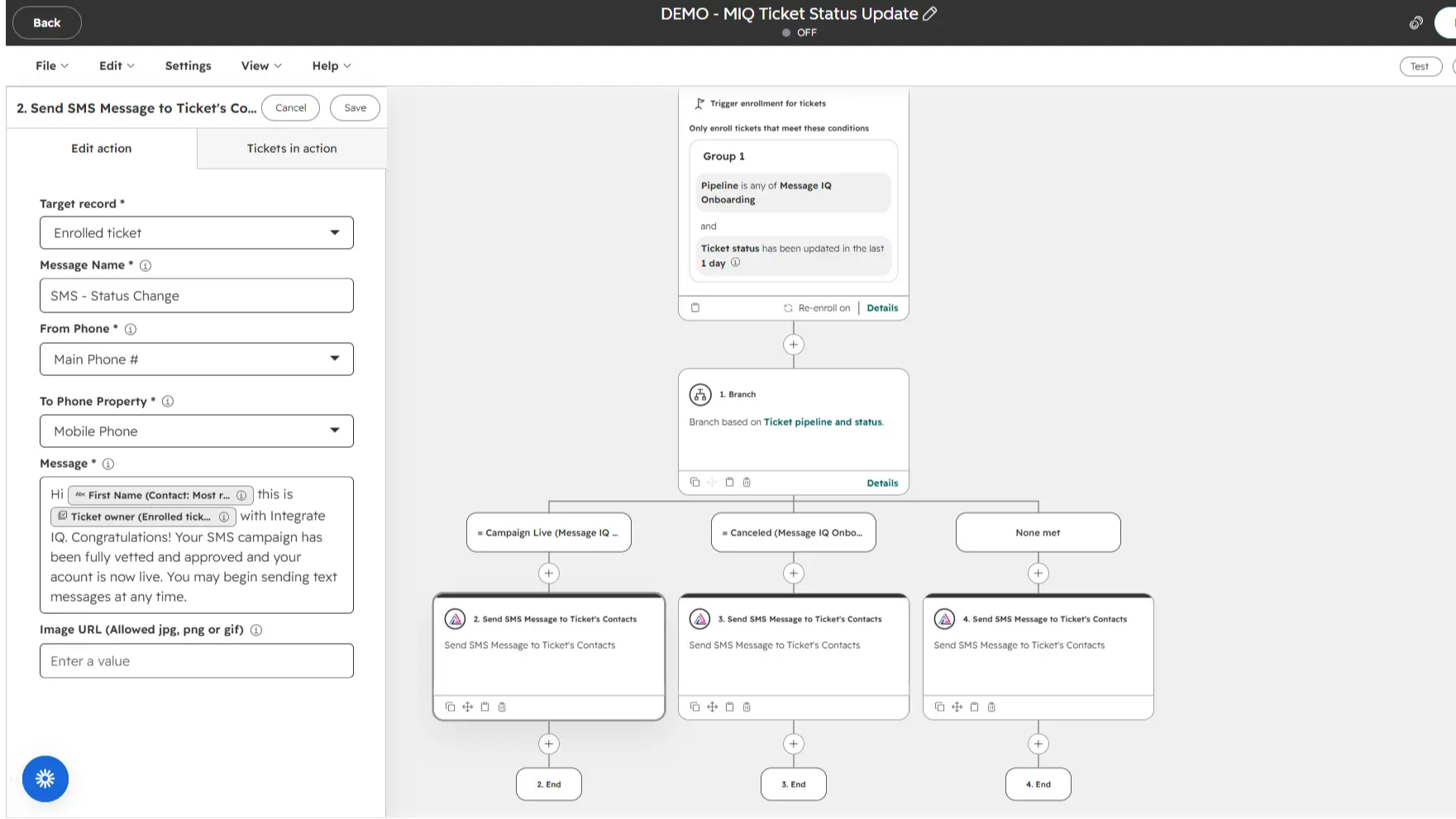This screenshot has width=1456, height=819.
Task: Add a step under Campaign Live branch
Action: 549,574
